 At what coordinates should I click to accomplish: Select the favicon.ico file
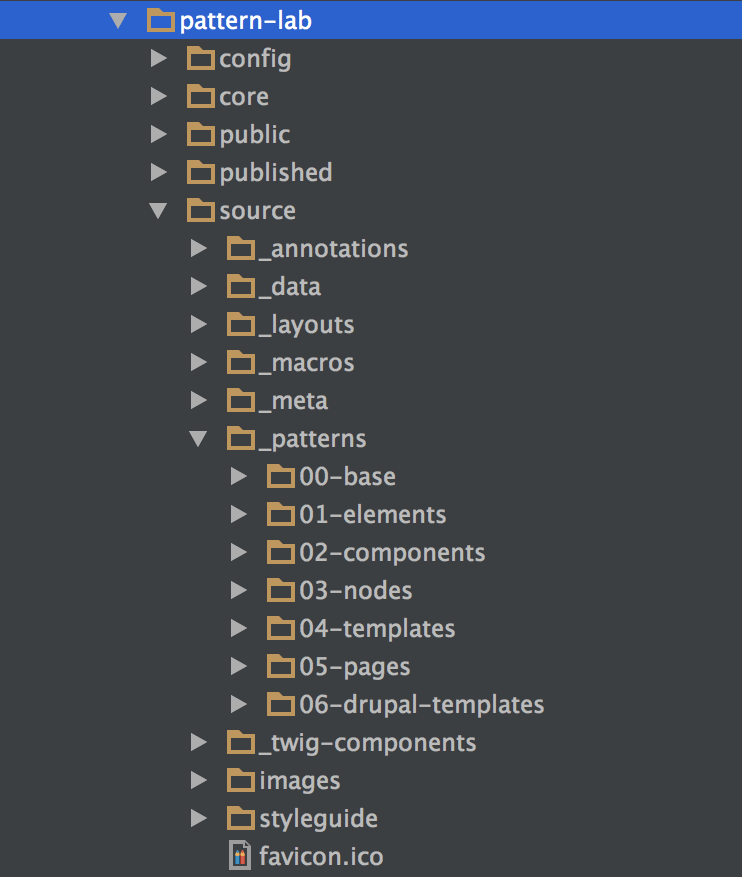(x=320, y=855)
